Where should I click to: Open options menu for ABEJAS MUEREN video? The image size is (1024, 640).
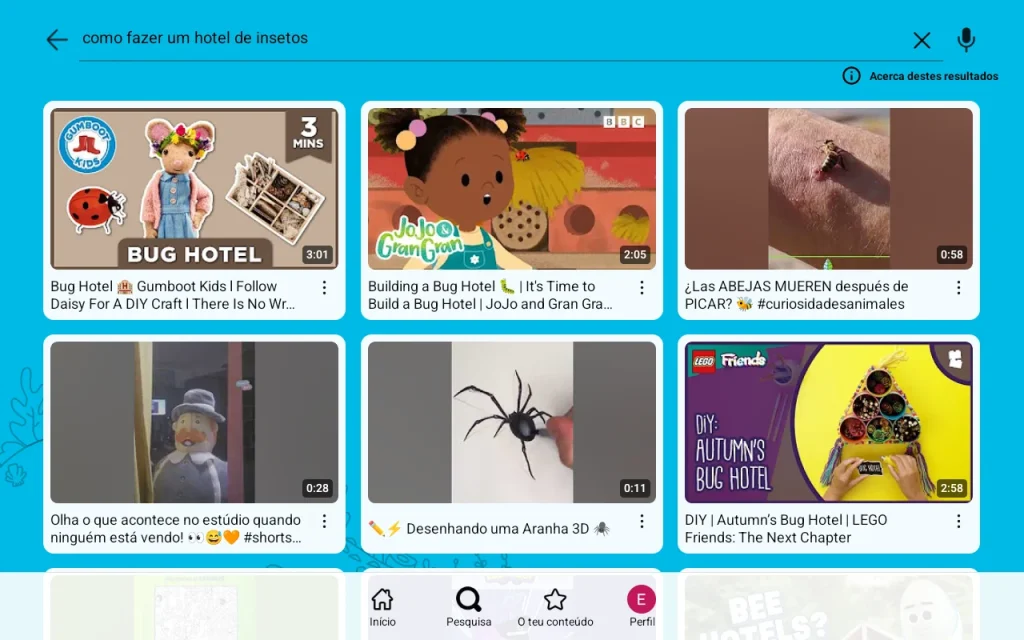coord(959,288)
